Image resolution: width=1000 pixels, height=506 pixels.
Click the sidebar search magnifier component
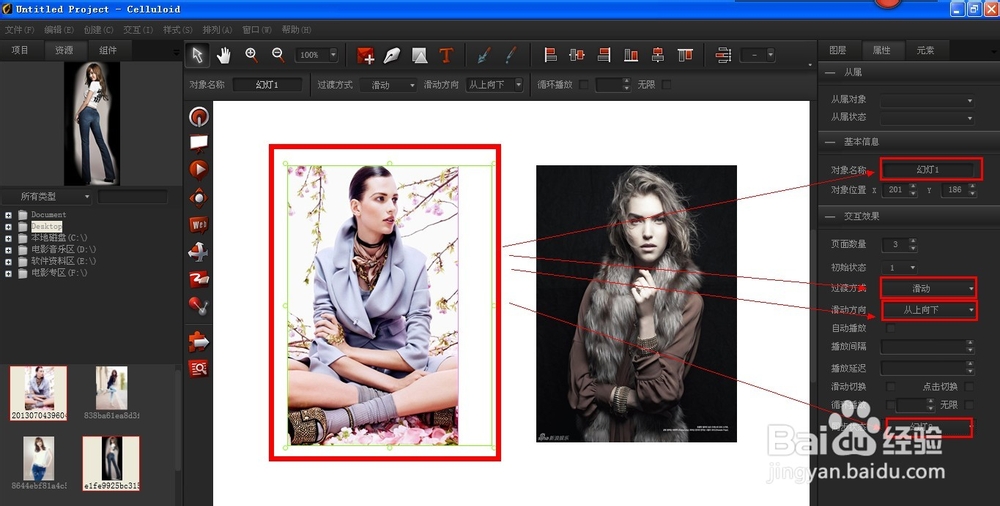pos(199,368)
